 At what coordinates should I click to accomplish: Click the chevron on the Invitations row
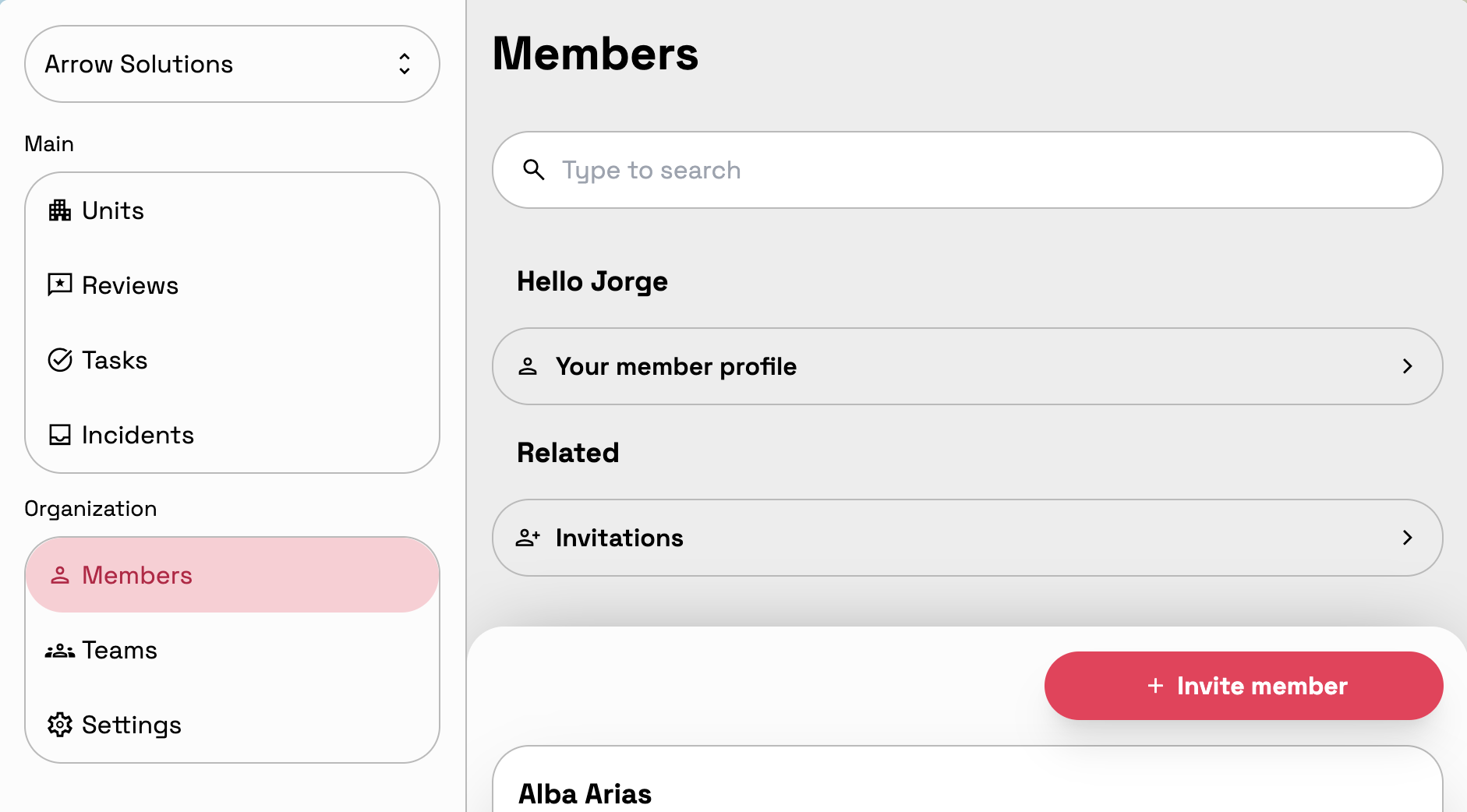1408,538
